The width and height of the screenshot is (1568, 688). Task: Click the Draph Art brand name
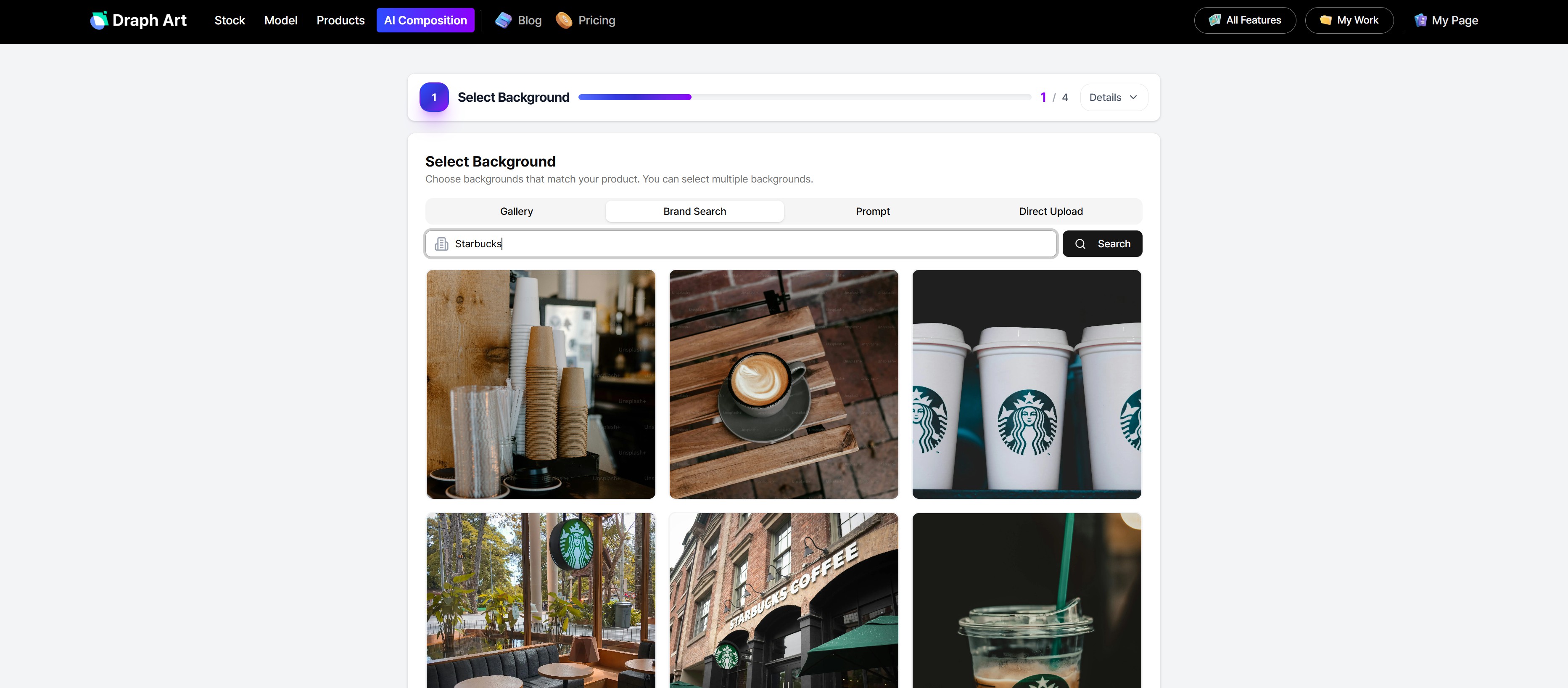tap(149, 21)
